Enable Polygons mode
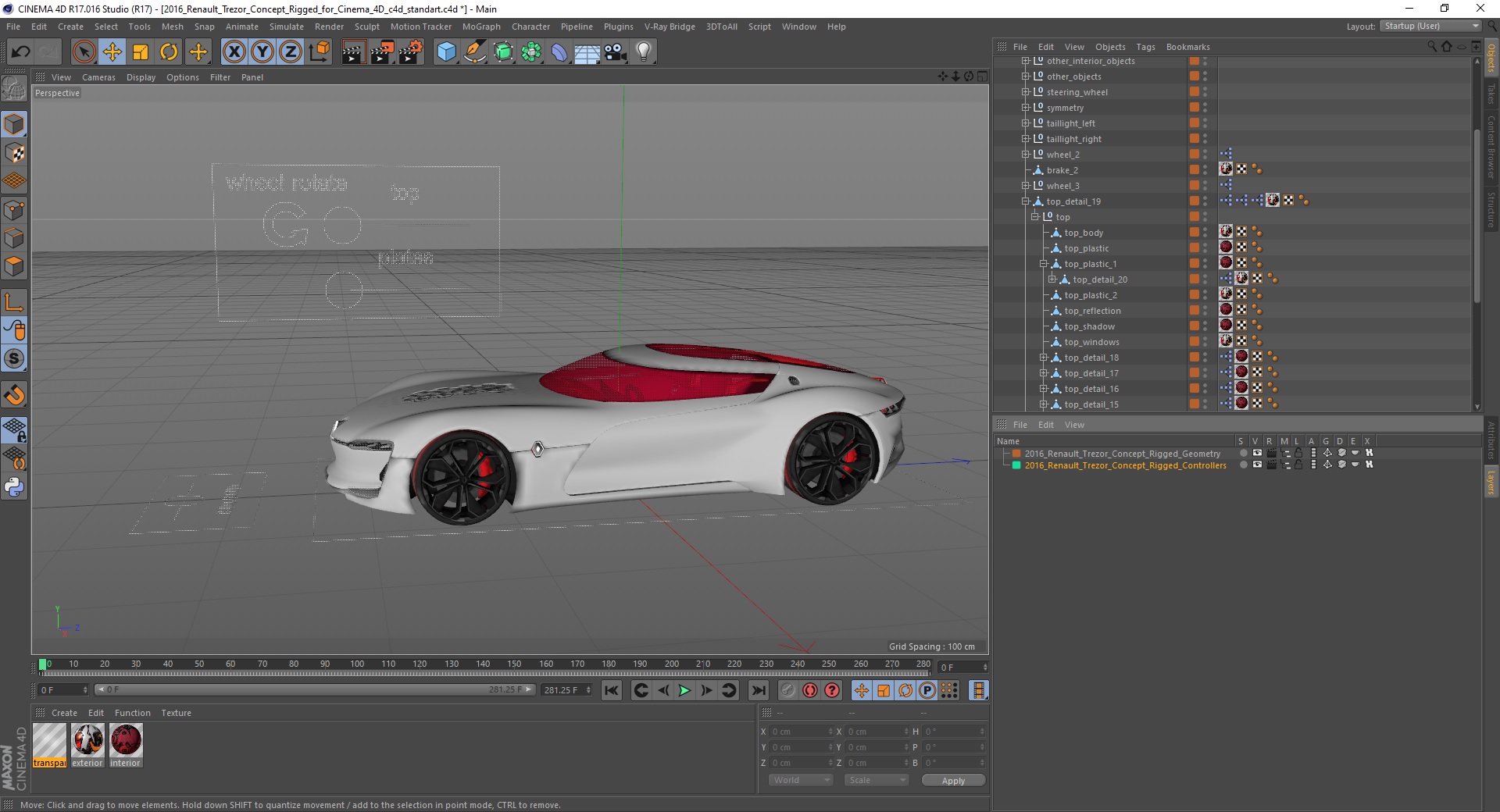 [14, 266]
